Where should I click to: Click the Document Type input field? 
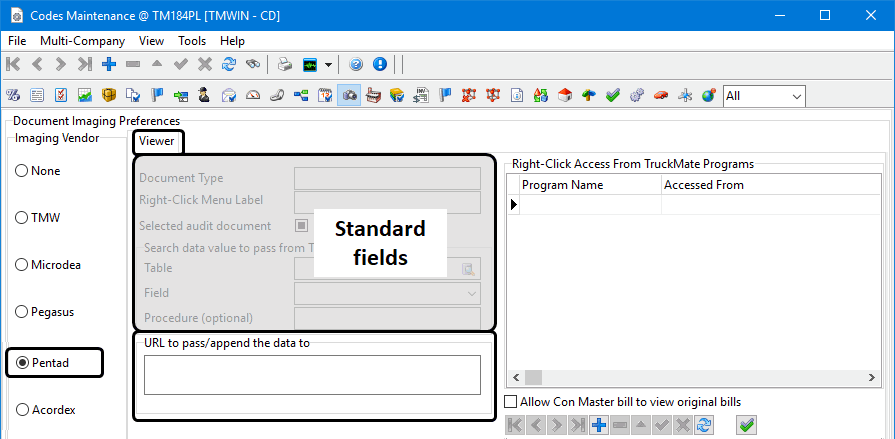tap(387, 178)
